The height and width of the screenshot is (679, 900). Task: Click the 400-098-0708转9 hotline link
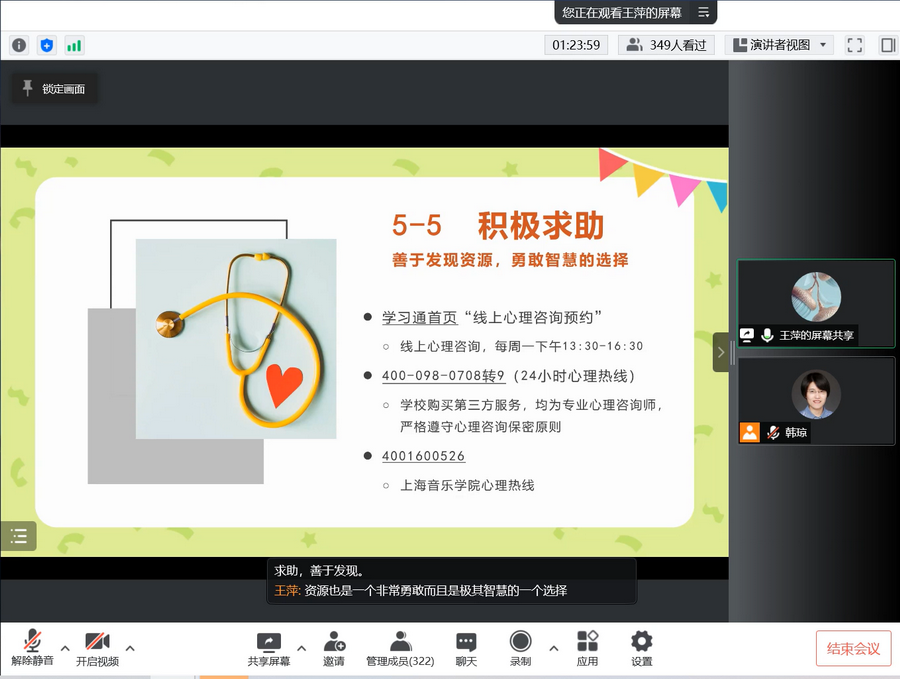[443, 376]
